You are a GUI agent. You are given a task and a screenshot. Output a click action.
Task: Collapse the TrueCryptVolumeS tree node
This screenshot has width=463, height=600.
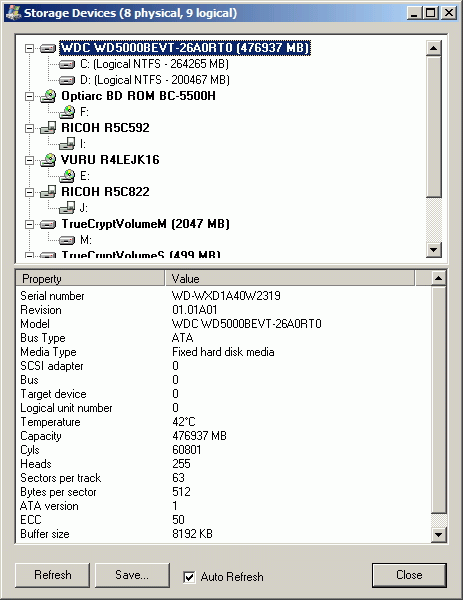[x=29, y=255]
